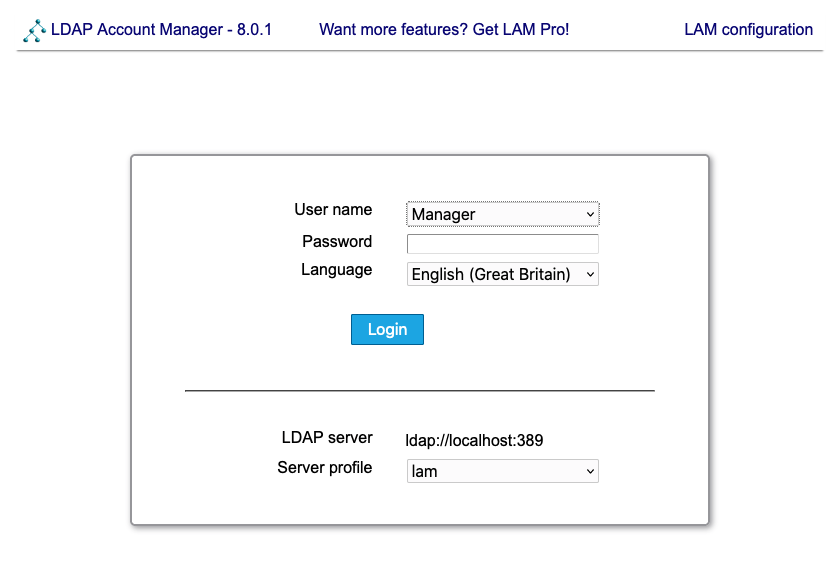
Task: Open LAM configuration
Action: click(748, 29)
